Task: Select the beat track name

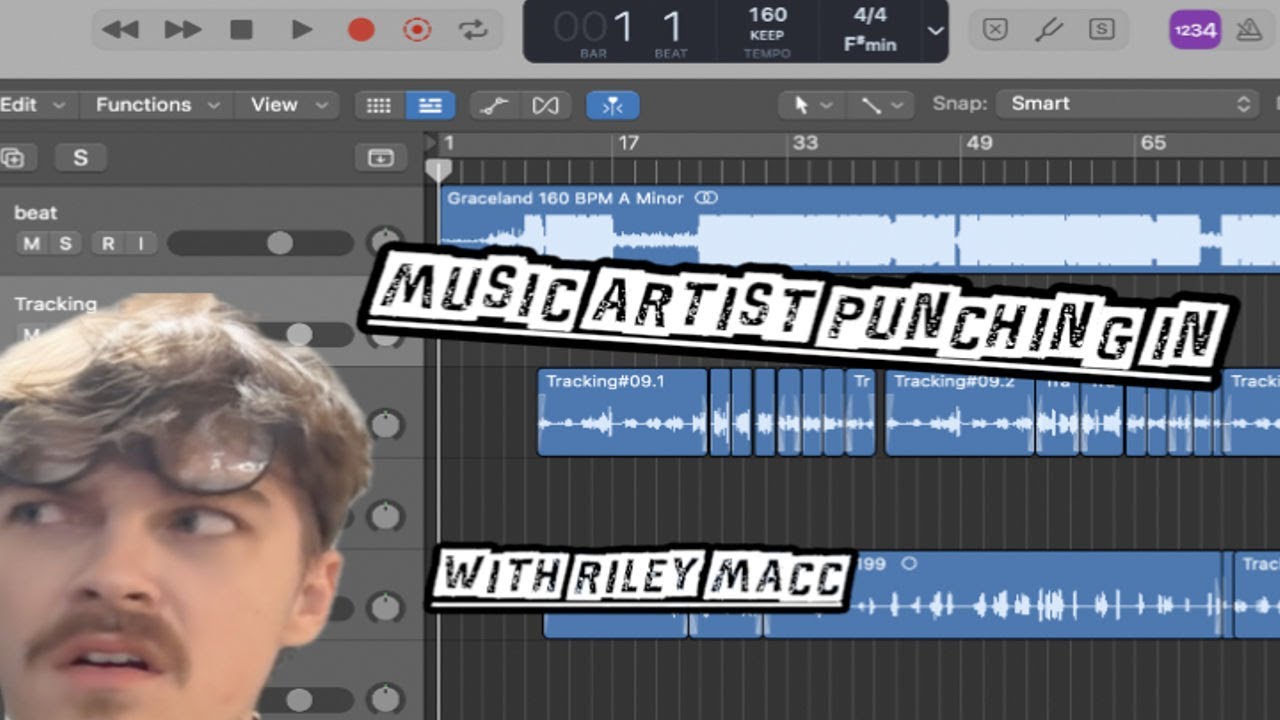Action: click(x=35, y=212)
